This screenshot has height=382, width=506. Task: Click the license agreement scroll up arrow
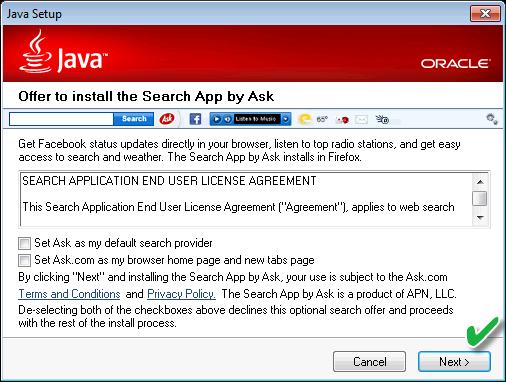click(x=480, y=182)
